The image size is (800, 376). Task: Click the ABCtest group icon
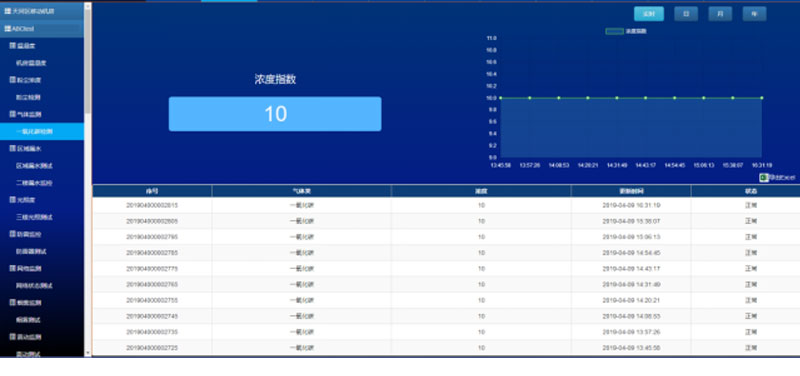pyautogui.click(x=8, y=29)
